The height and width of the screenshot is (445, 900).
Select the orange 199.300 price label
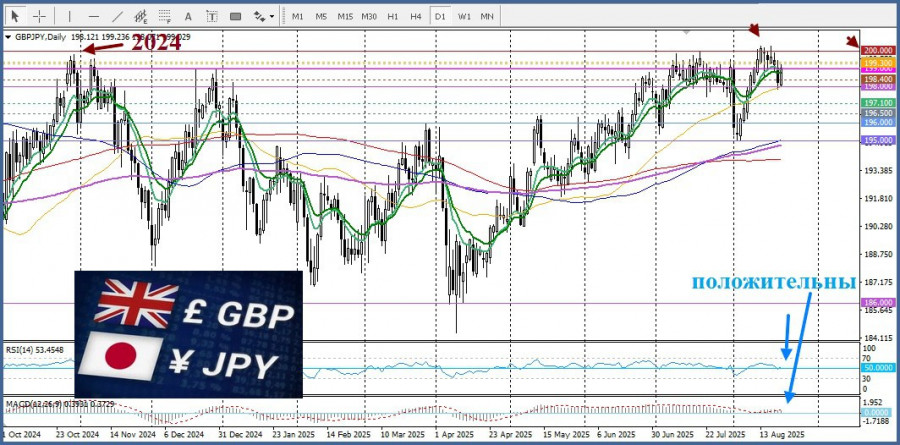[x=878, y=62]
